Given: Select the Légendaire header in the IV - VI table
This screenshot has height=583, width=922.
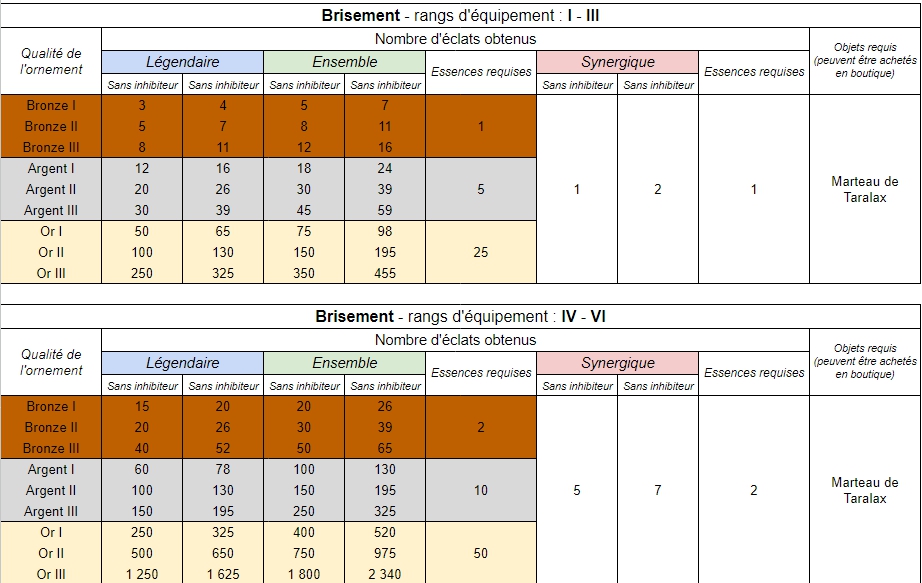Looking at the screenshot, I should tap(182, 363).
